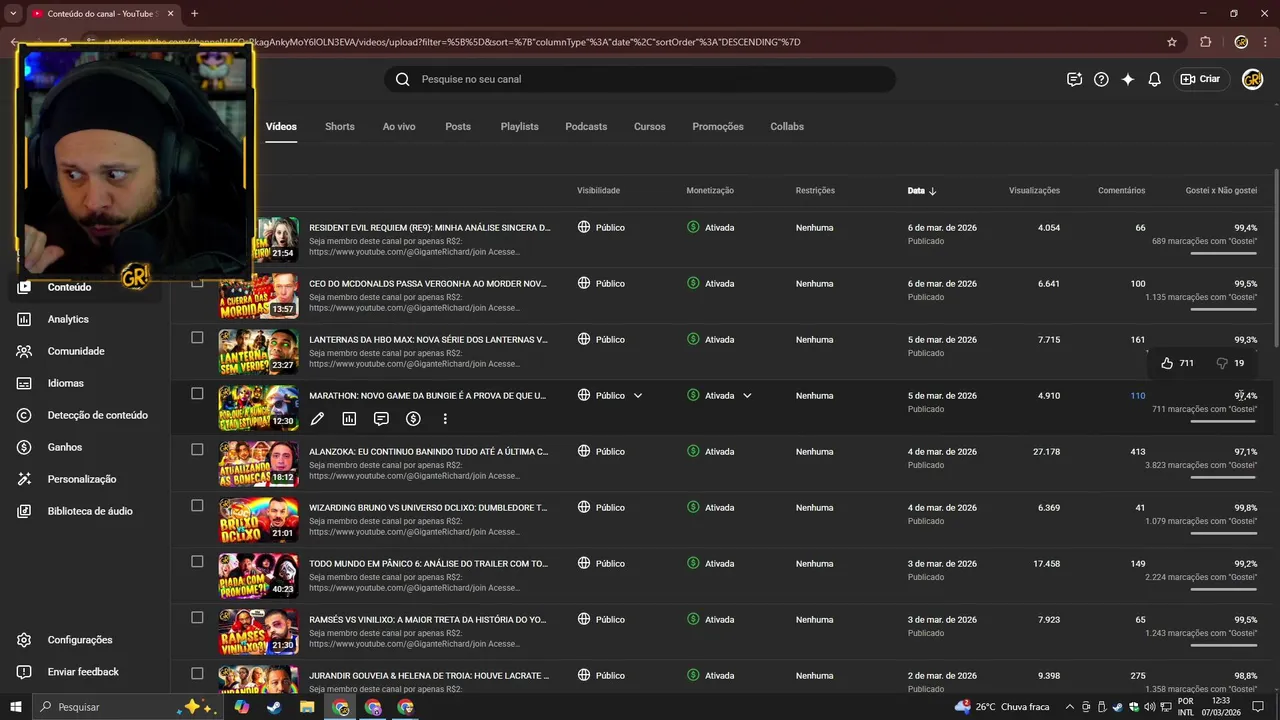Open notifications bell icon

[x=1154, y=79]
